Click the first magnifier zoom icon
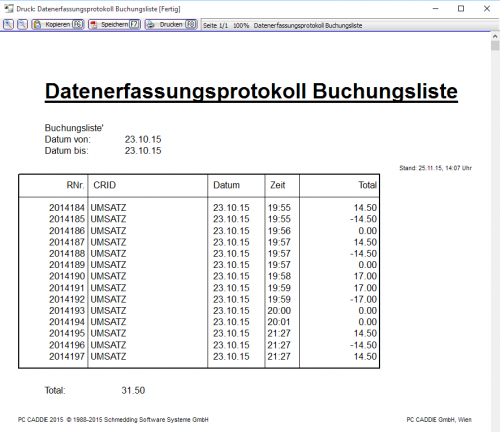The width and height of the screenshot is (500, 432). [8, 24]
